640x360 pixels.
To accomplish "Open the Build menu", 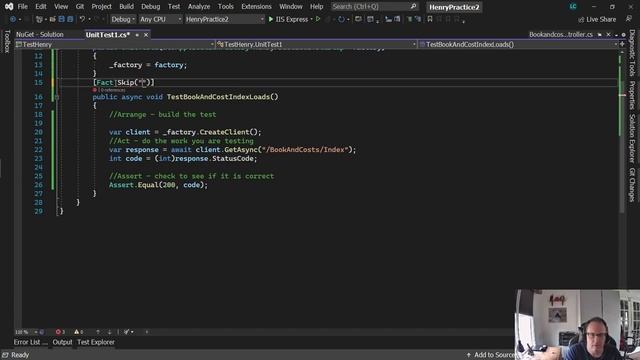I will (x=126, y=7).
